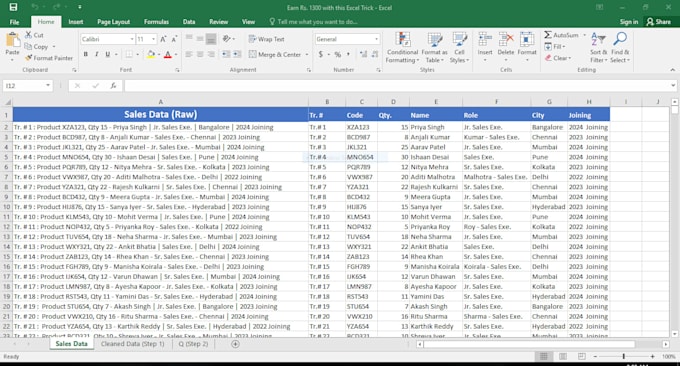The width and height of the screenshot is (680, 366).
Task: Open the Formulas tab
Action: point(156,22)
